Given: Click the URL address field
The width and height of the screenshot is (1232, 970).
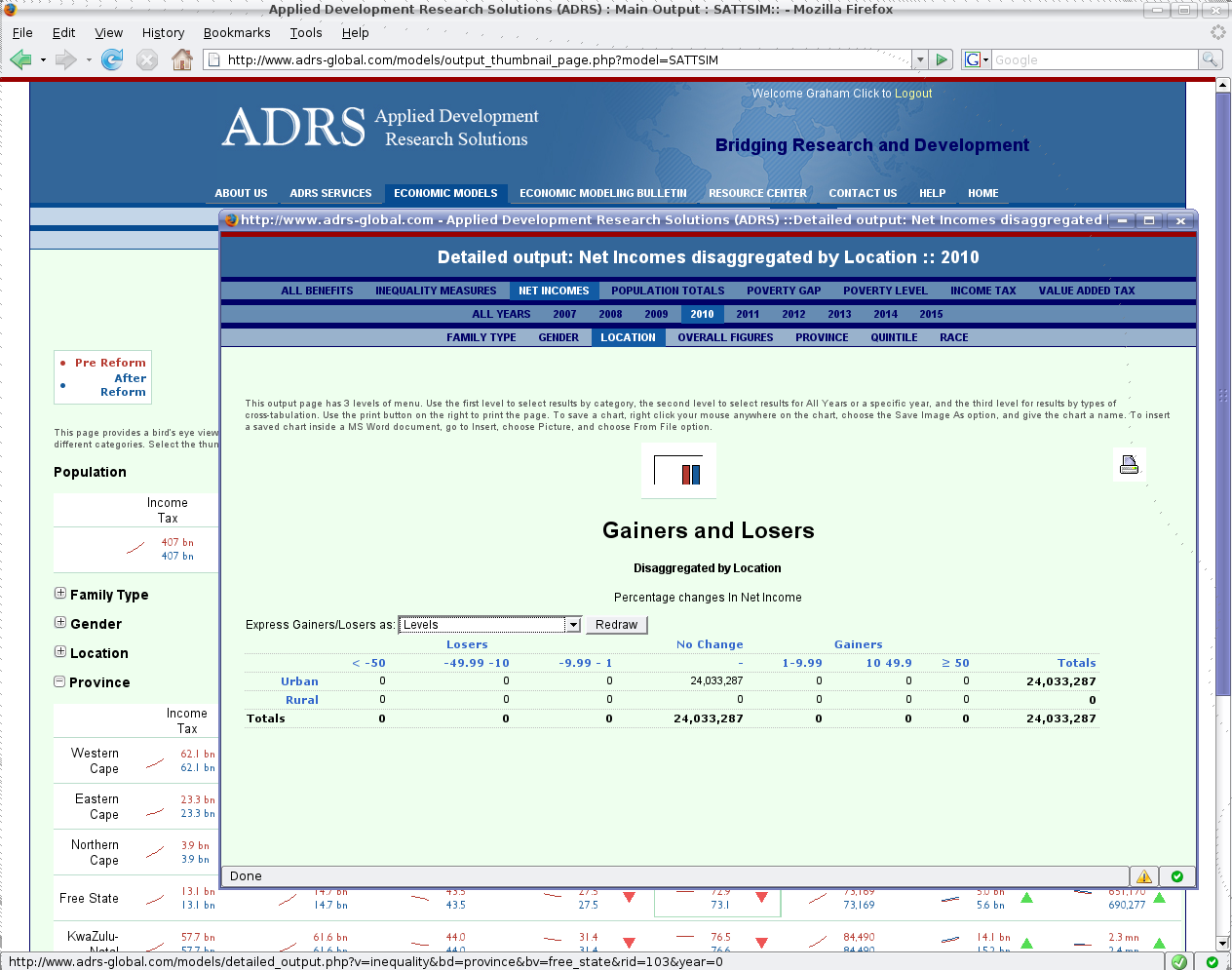Looking at the screenshot, I should (x=565, y=60).
